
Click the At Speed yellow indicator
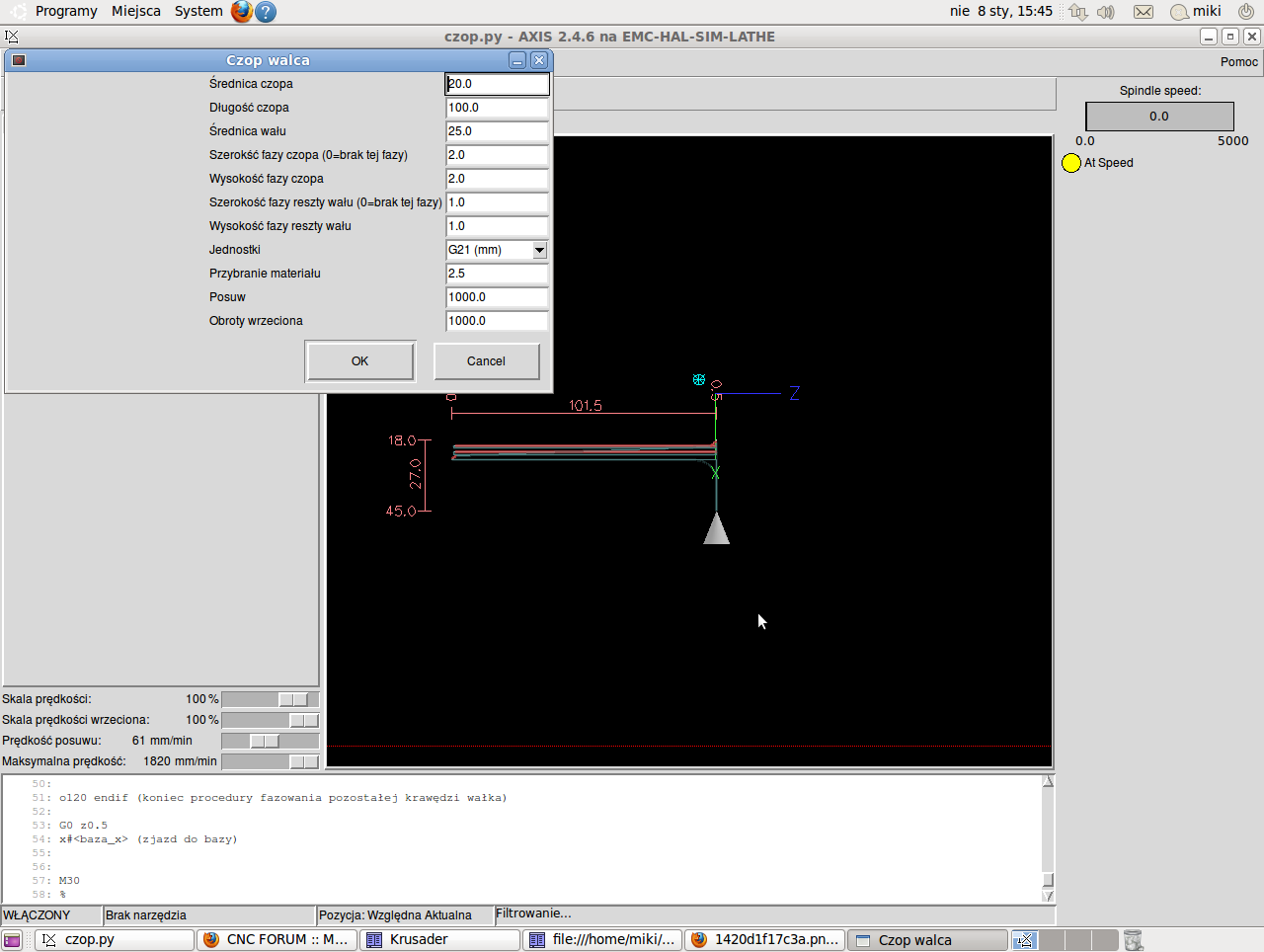point(1071,163)
